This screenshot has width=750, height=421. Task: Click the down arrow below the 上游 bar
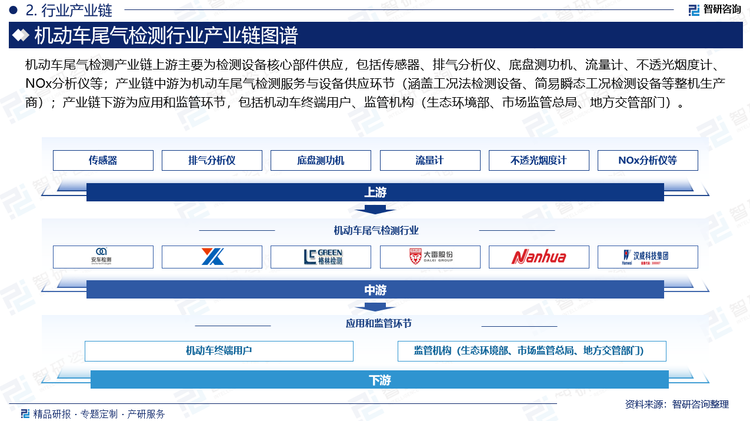click(x=375, y=210)
